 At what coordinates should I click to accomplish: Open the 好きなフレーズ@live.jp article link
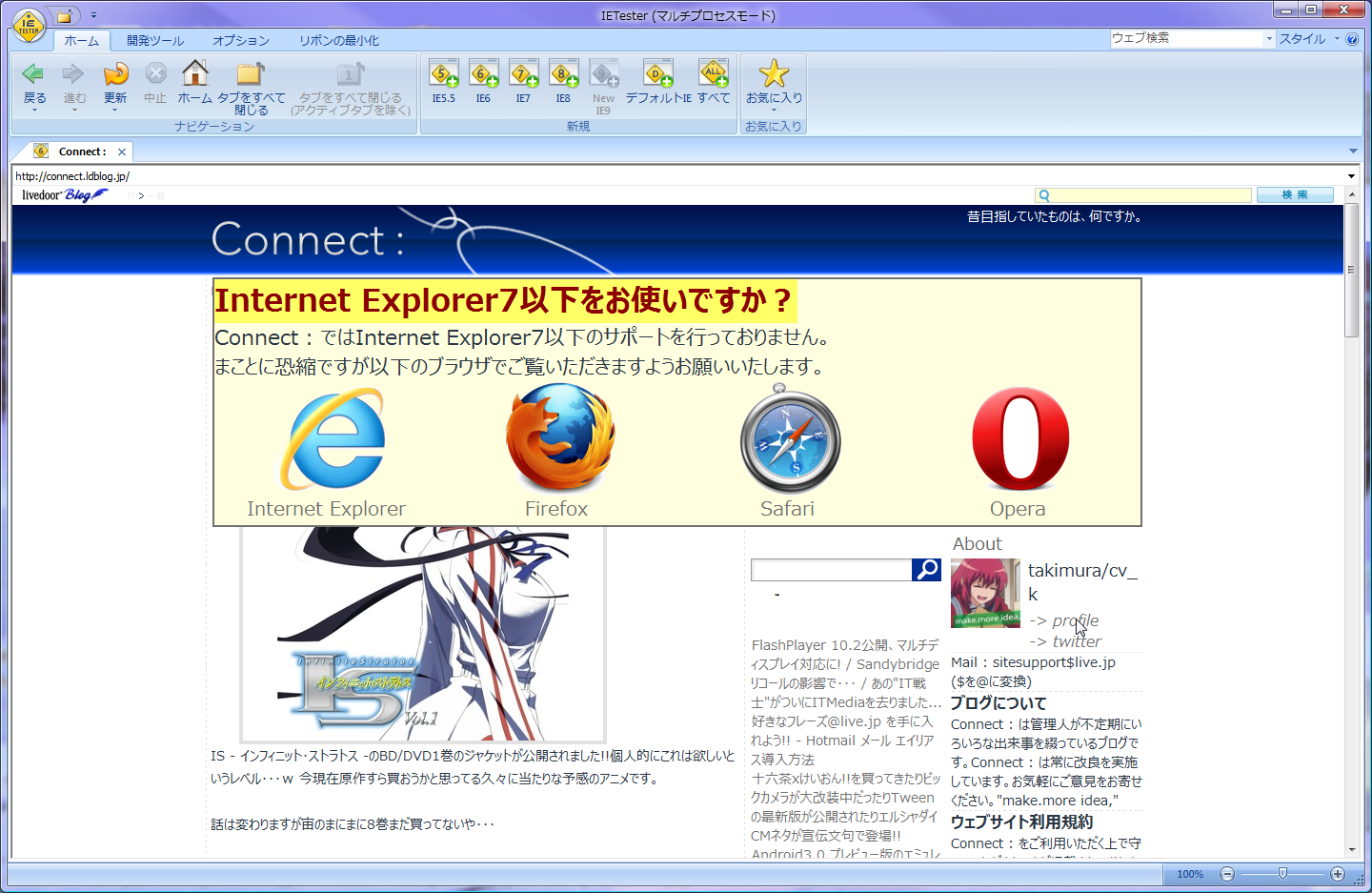click(x=842, y=741)
